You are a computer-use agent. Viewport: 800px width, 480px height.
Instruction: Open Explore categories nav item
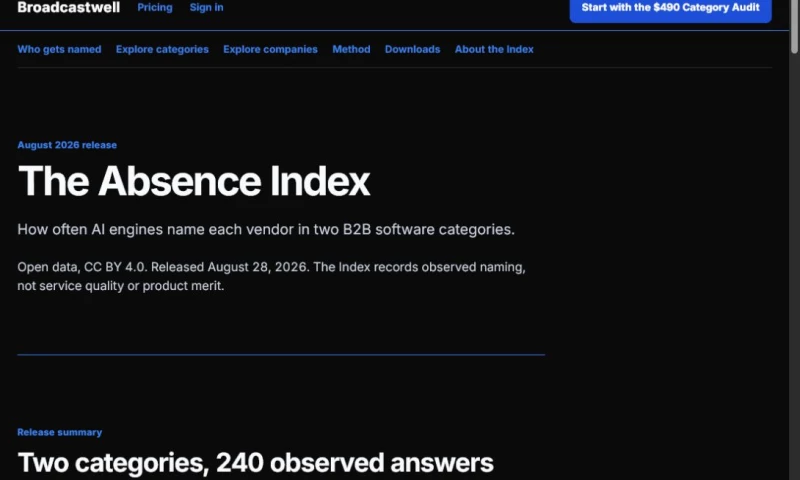pos(162,49)
